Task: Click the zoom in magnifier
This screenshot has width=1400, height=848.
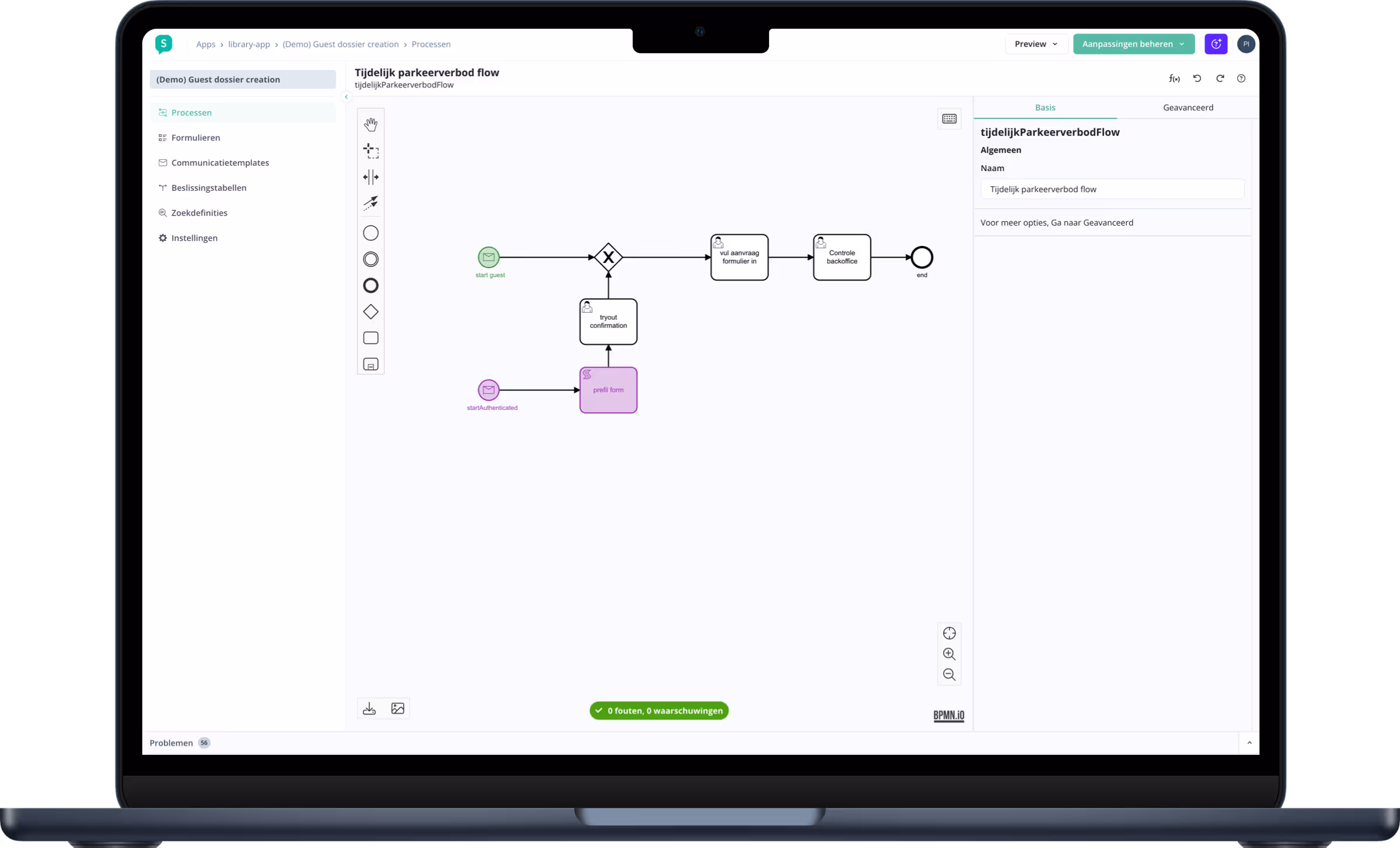Action: (949, 654)
